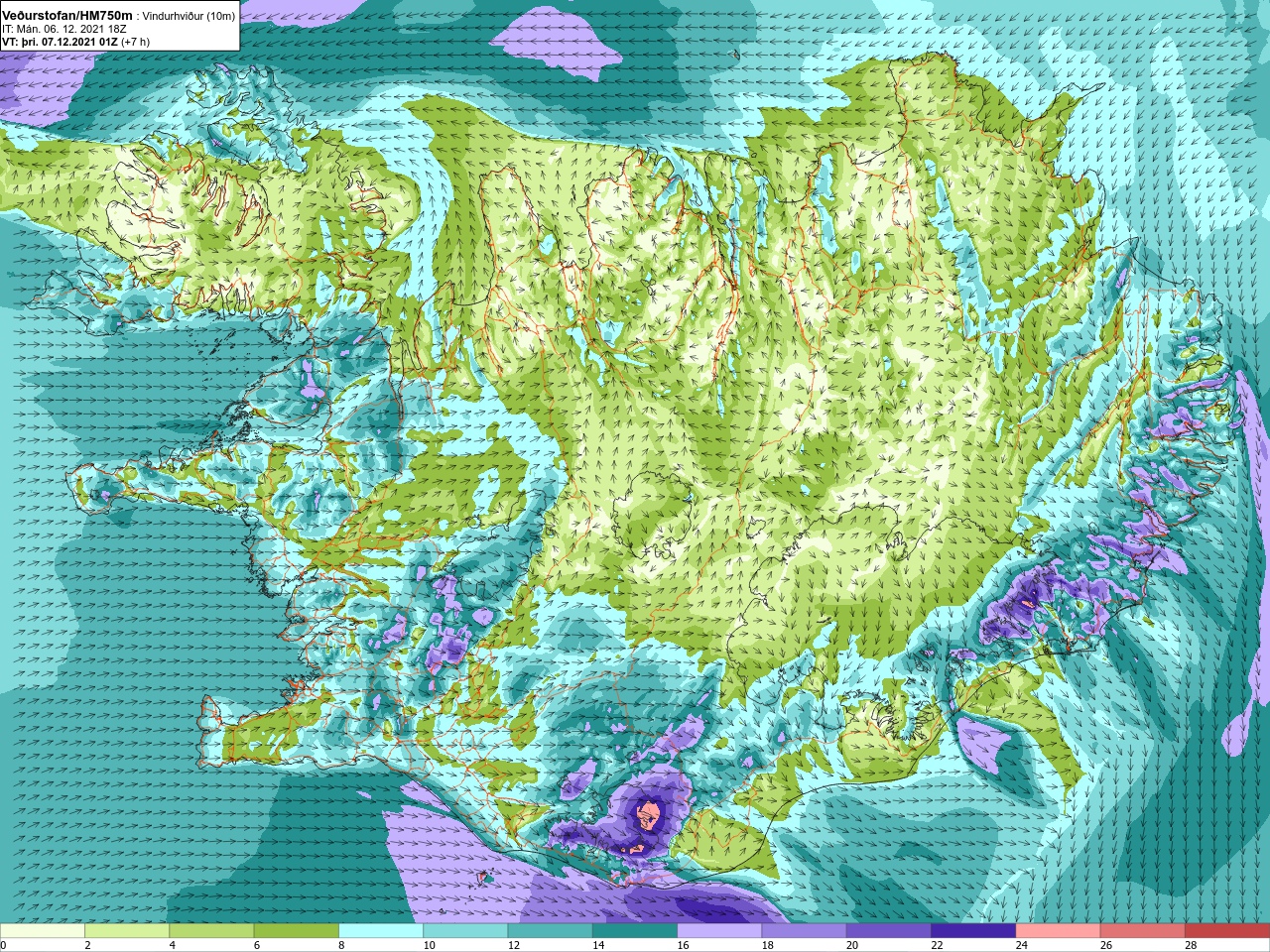Viewport: 1270px width, 952px height.
Task: Click the red legend swatch above 28
Action: coord(1227,931)
